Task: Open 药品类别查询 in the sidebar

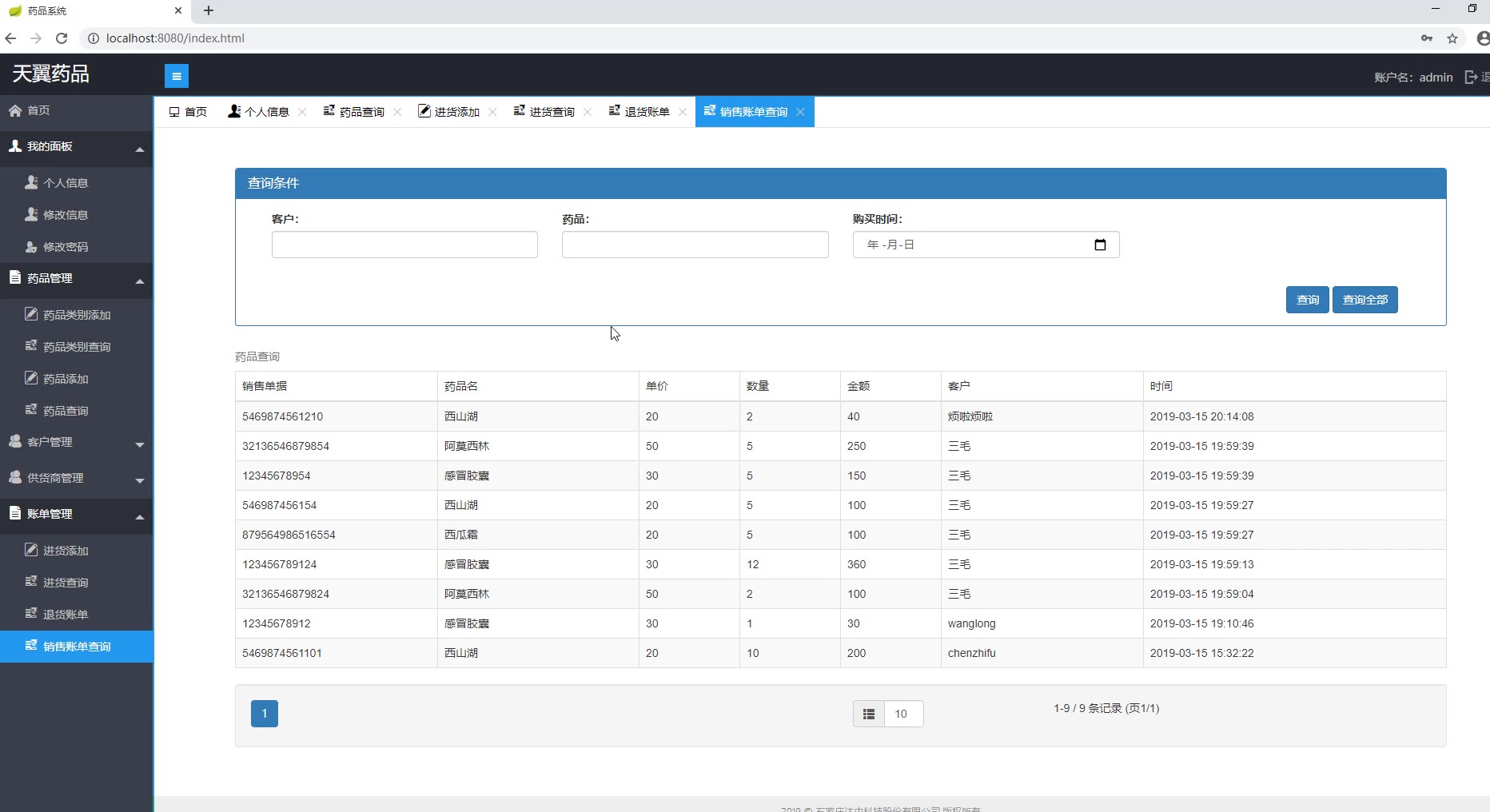Action: [x=76, y=347]
